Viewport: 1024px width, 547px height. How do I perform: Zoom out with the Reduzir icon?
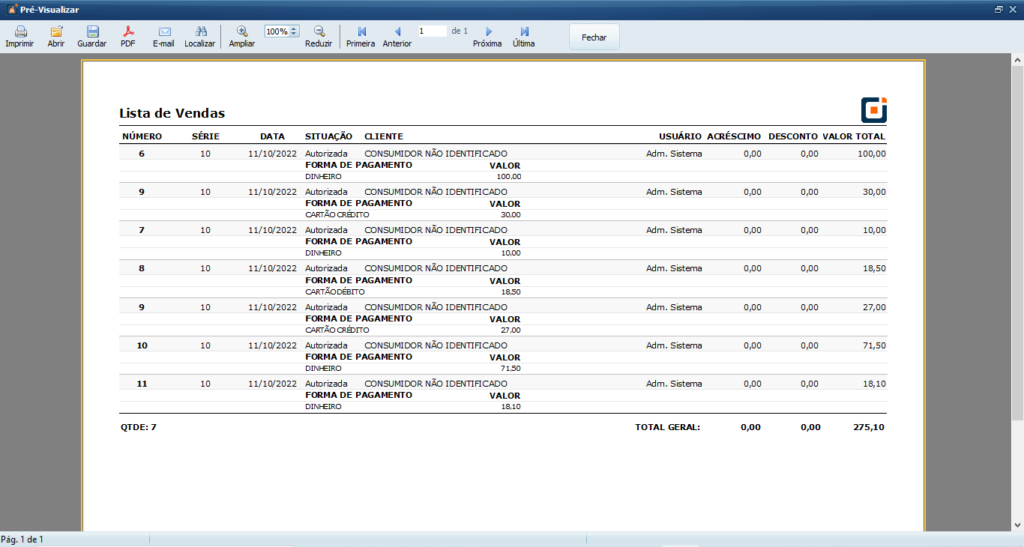pos(319,31)
